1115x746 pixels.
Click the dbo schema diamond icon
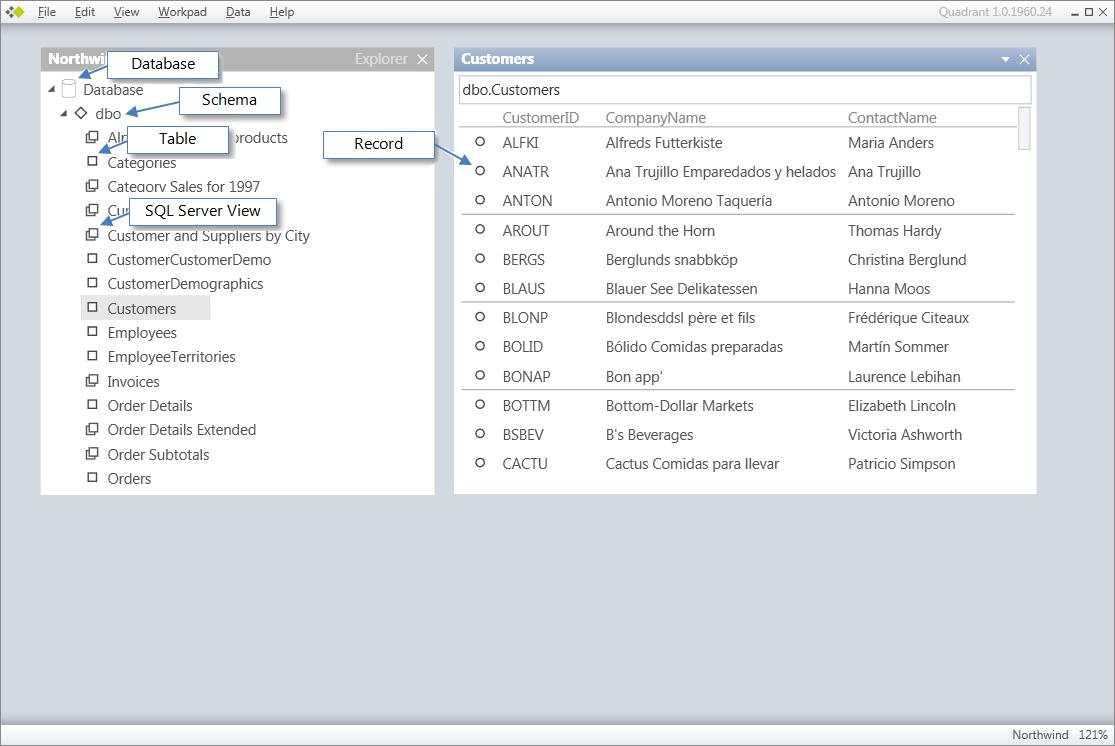click(x=81, y=113)
